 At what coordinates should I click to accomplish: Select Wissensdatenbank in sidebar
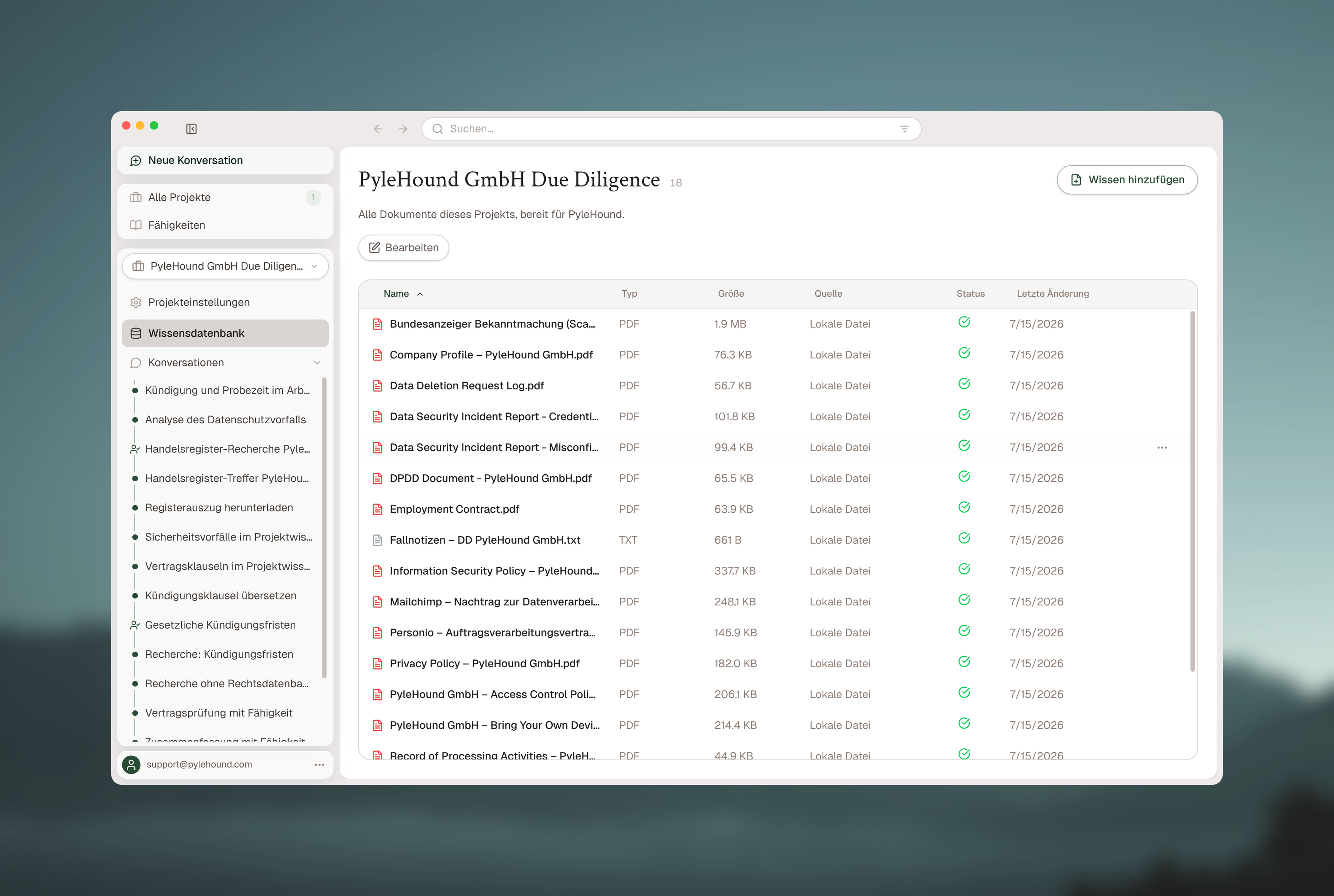(x=225, y=333)
